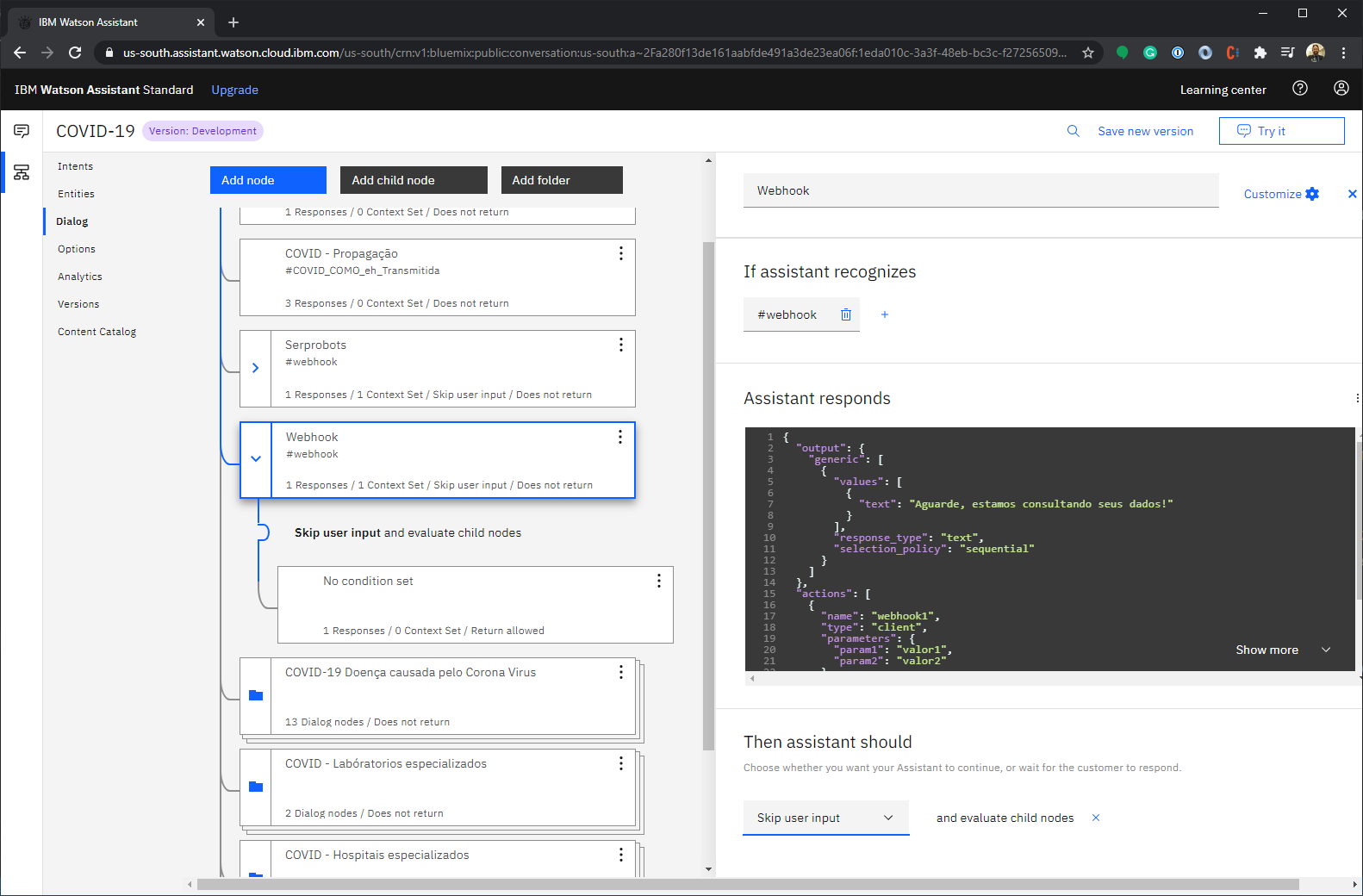Open the user account profile icon
Image resolution: width=1363 pixels, height=896 pixels.
coord(1341,88)
